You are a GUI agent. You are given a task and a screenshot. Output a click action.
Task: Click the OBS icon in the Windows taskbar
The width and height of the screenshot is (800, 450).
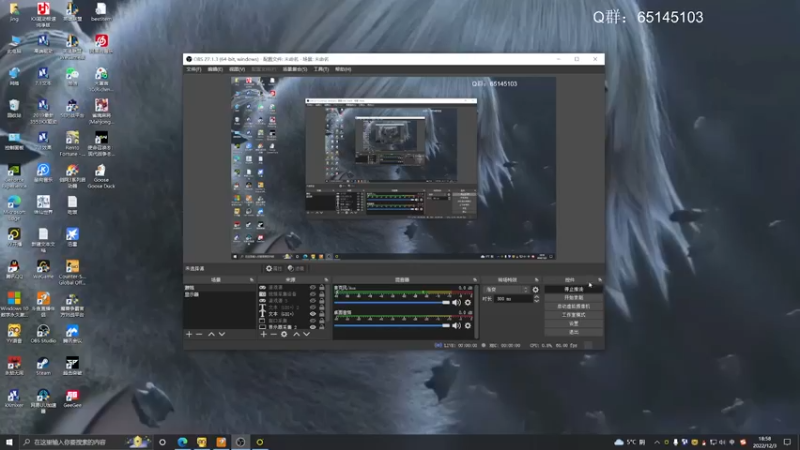[240, 442]
